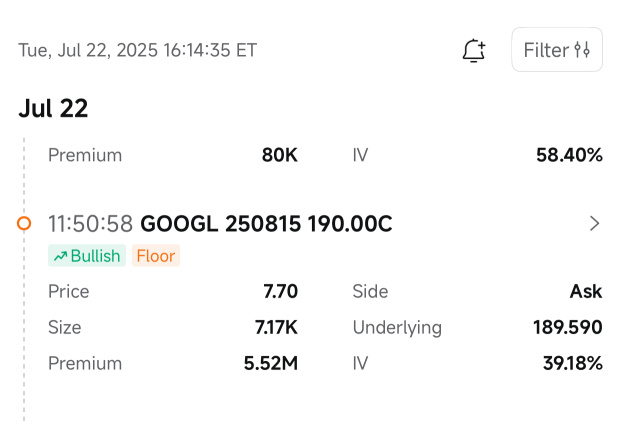Click the 7.17K Size value
Image resolution: width=621 pixels, height=422 pixels.
[x=276, y=327]
